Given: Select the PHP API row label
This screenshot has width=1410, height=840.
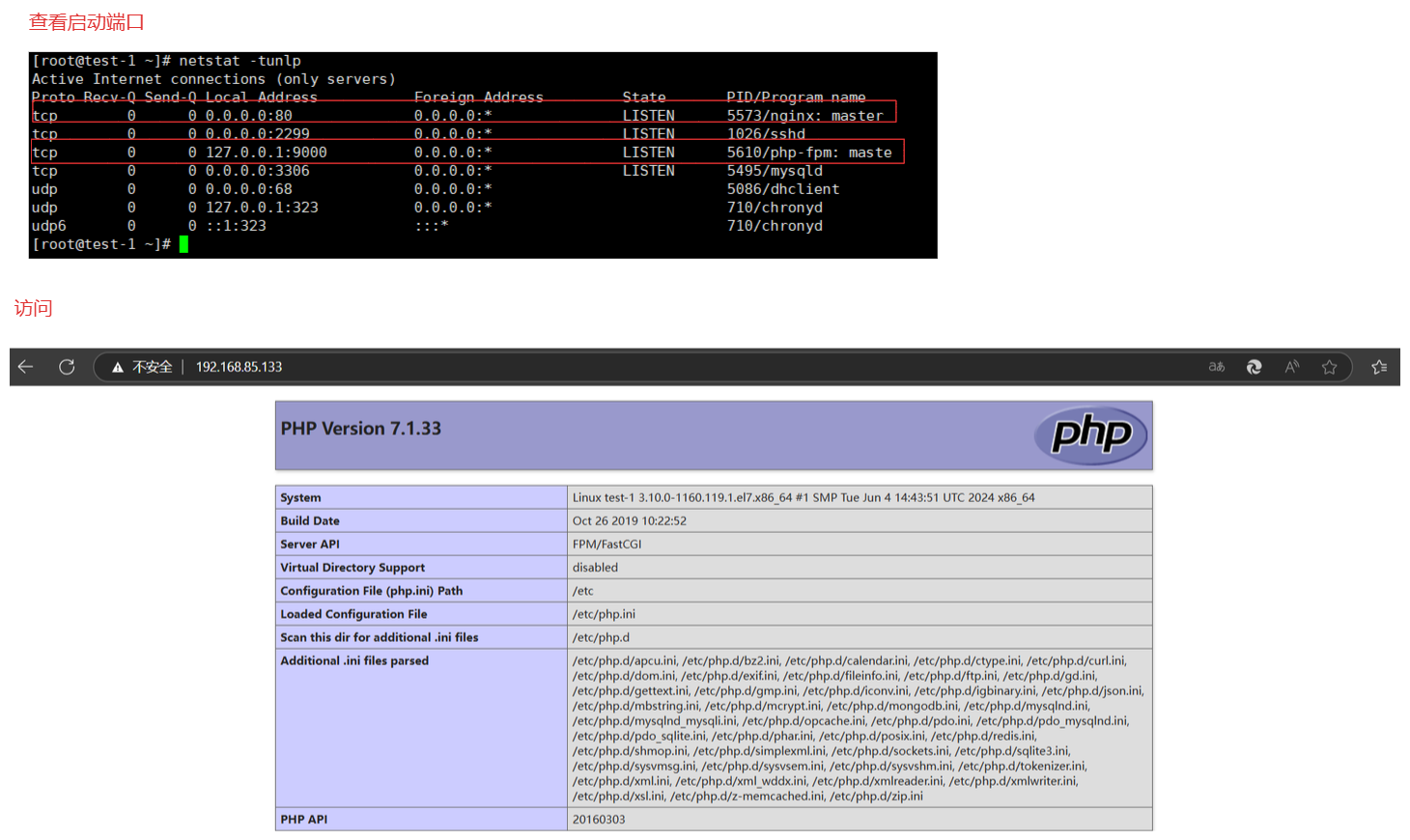Looking at the screenshot, I should tap(304, 820).
